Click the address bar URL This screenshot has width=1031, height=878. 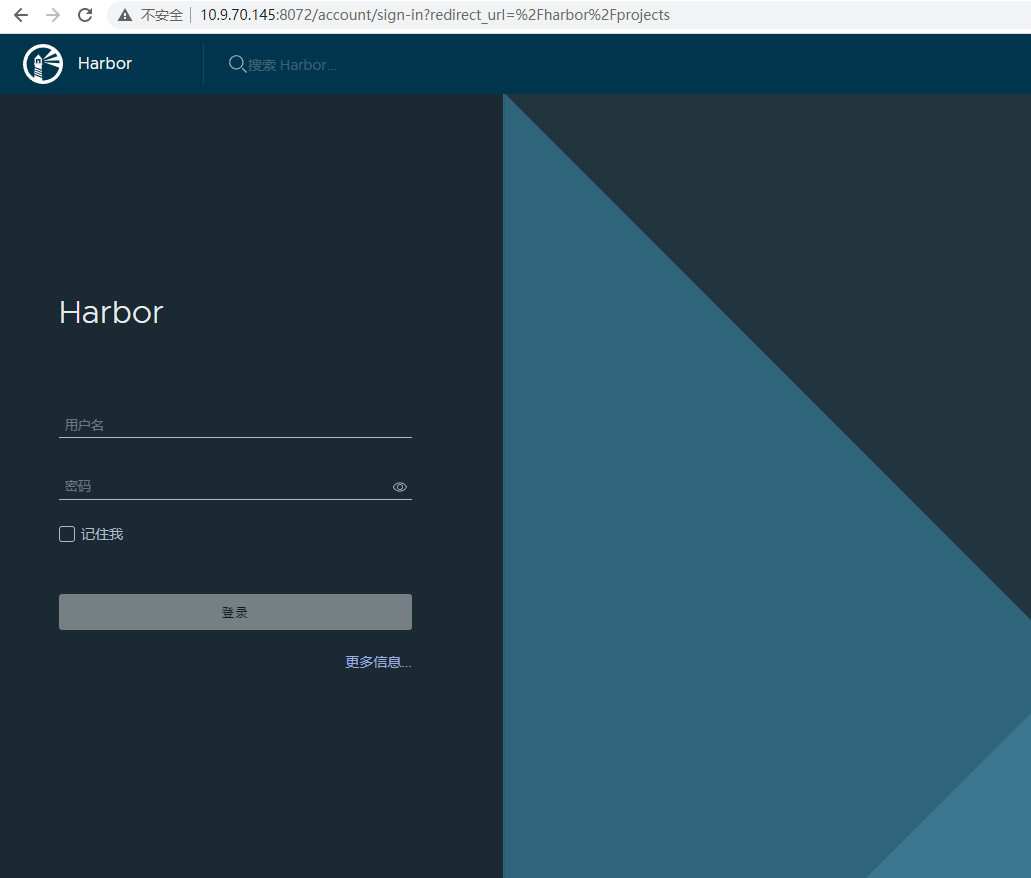pos(435,15)
